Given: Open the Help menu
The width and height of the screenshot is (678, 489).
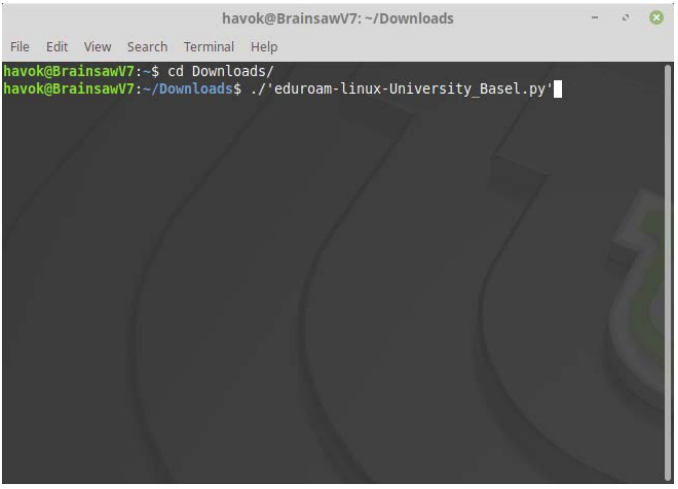Looking at the screenshot, I should point(264,47).
